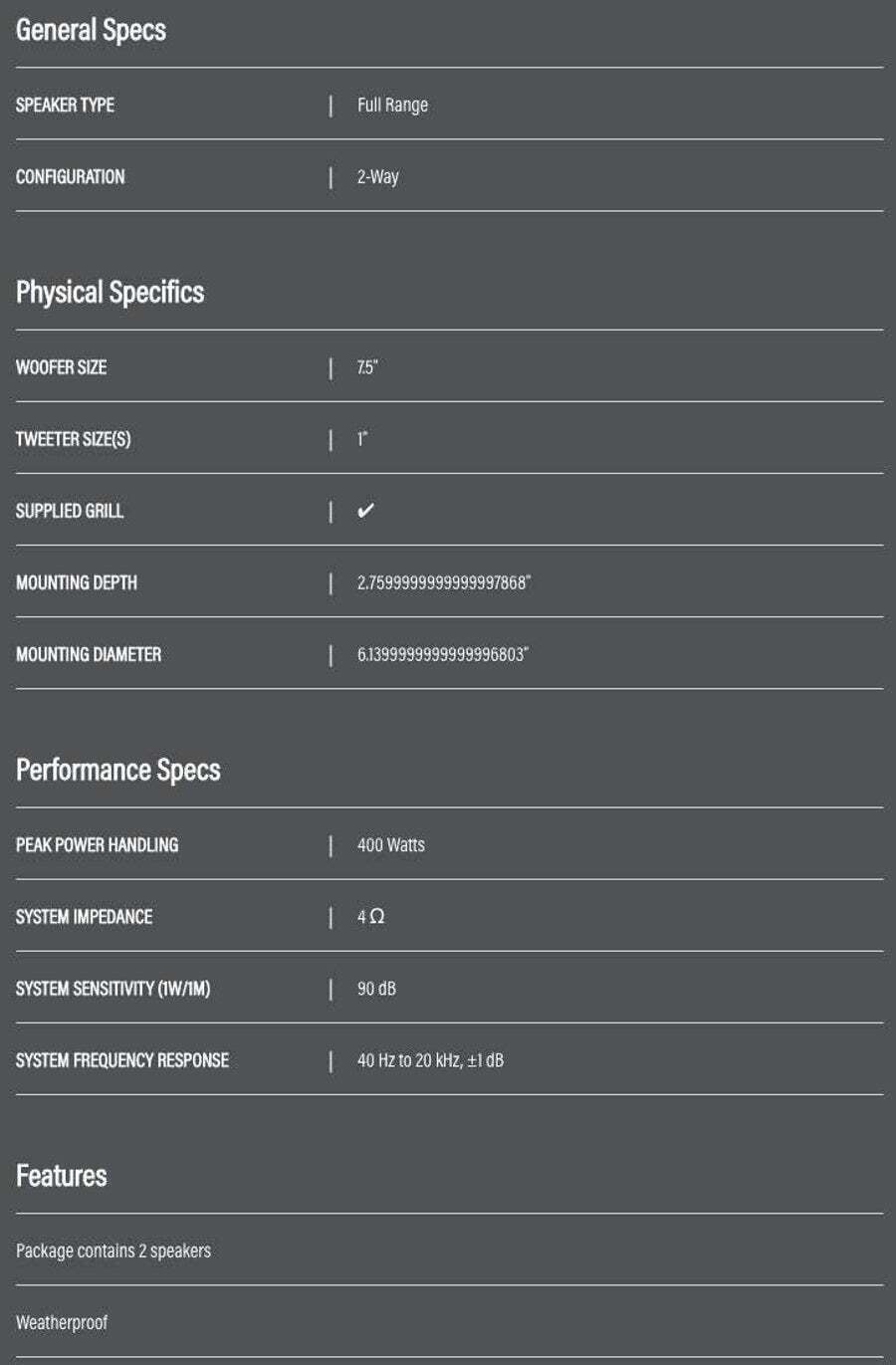Click the Performance Specs heading
Viewport: 896px width, 1365px height.
click(x=117, y=770)
